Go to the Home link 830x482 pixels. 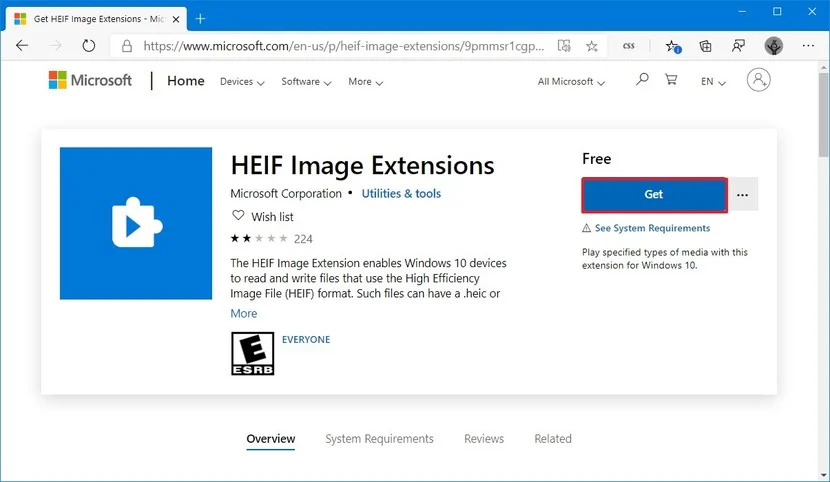tap(185, 81)
